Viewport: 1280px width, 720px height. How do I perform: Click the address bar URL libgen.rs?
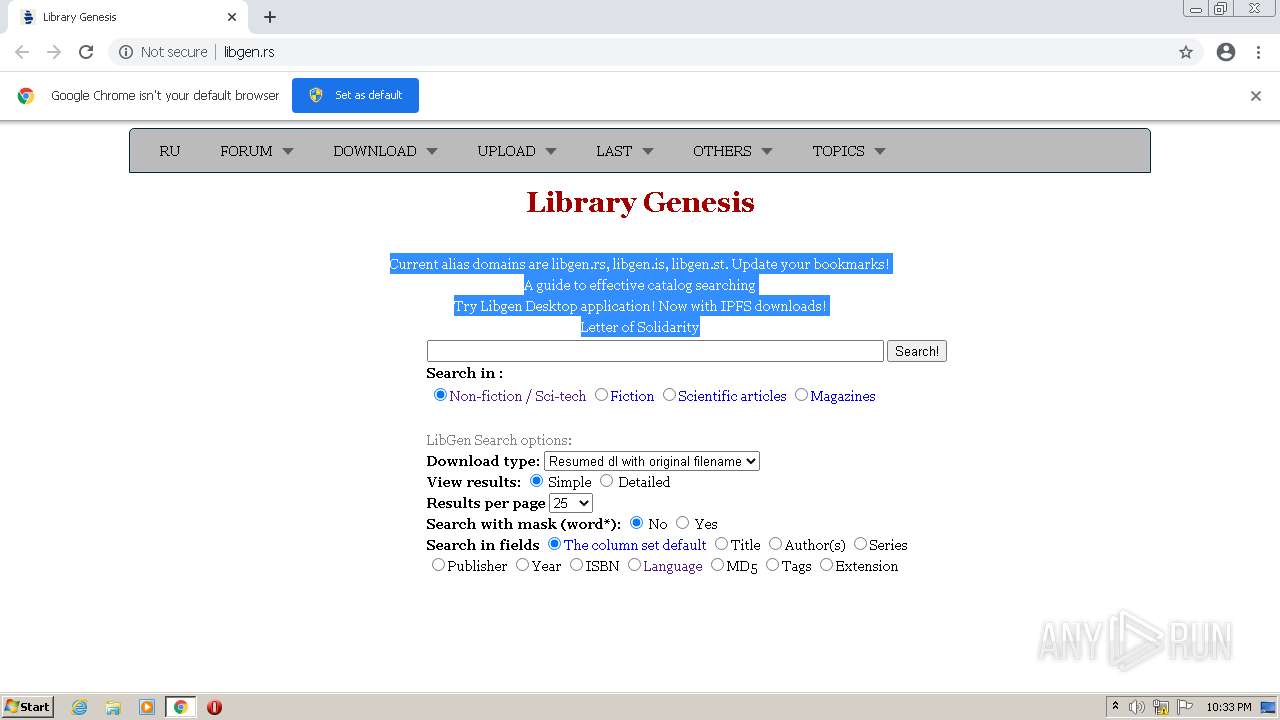coord(249,52)
